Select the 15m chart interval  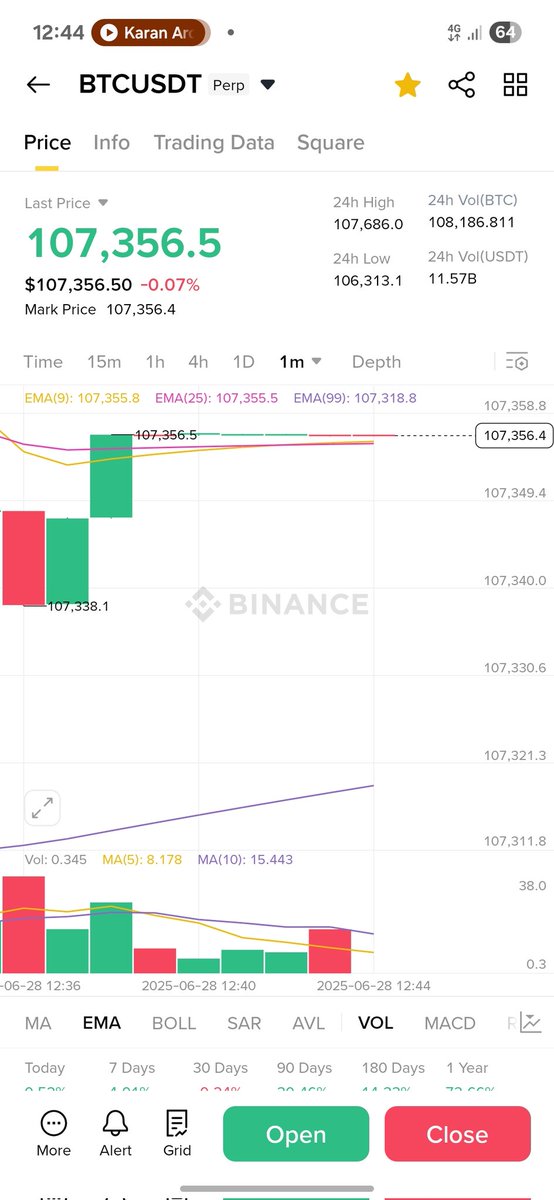[x=104, y=362]
